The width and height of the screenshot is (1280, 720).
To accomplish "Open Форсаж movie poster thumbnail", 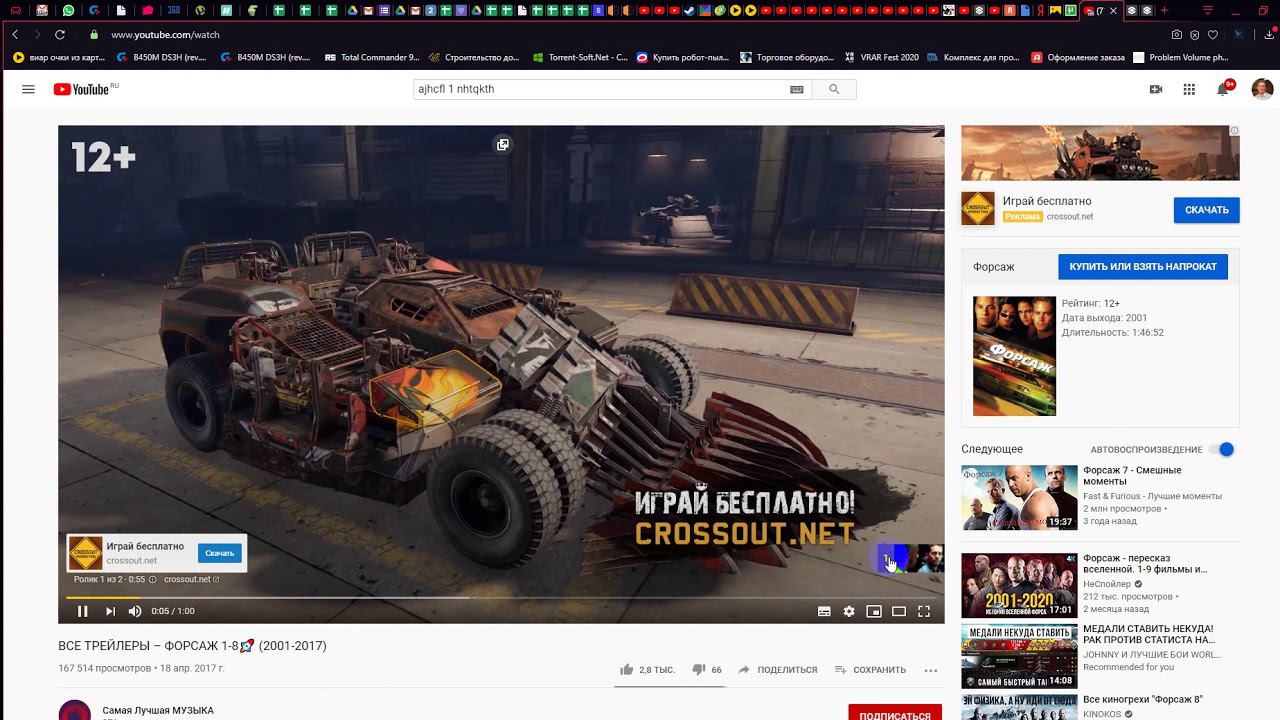I will (1014, 356).
